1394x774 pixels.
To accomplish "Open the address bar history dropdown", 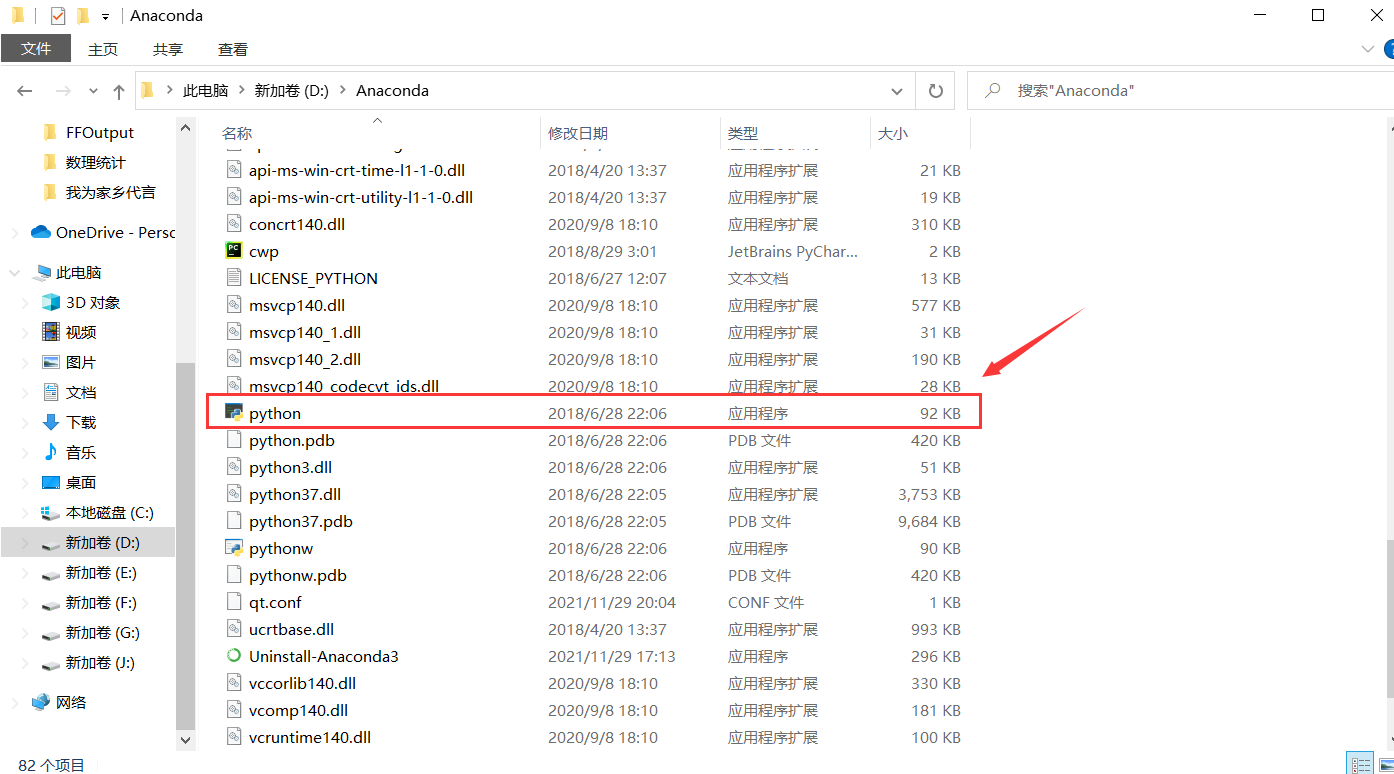I will (897, 90).
